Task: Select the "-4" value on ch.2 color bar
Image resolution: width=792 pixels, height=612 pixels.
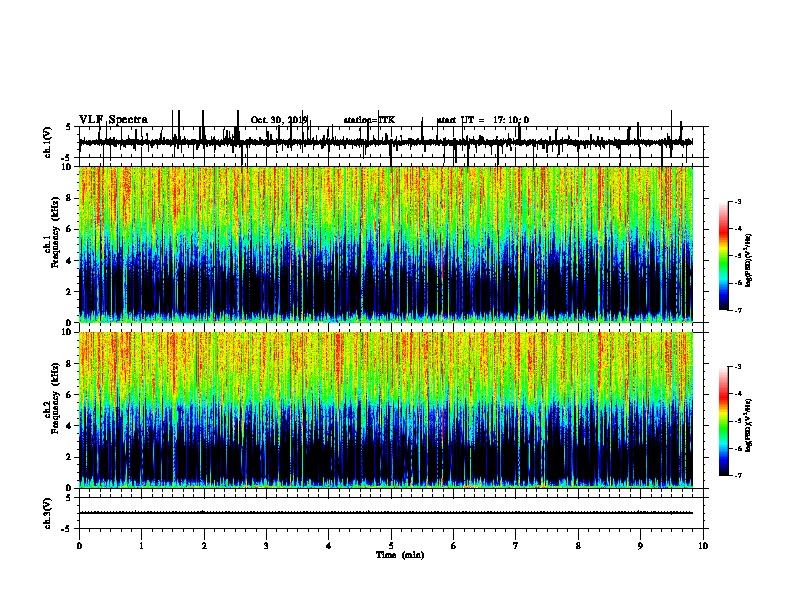Action: click(737, 394)
